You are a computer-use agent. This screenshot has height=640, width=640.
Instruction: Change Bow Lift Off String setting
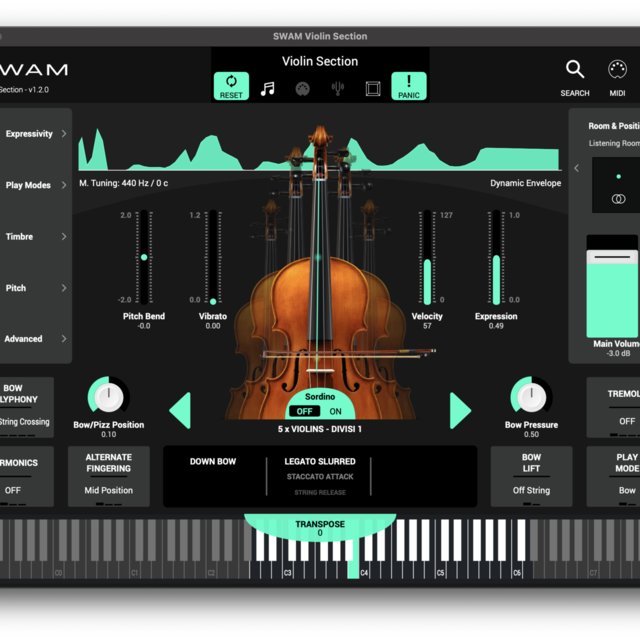pos(531,490)
